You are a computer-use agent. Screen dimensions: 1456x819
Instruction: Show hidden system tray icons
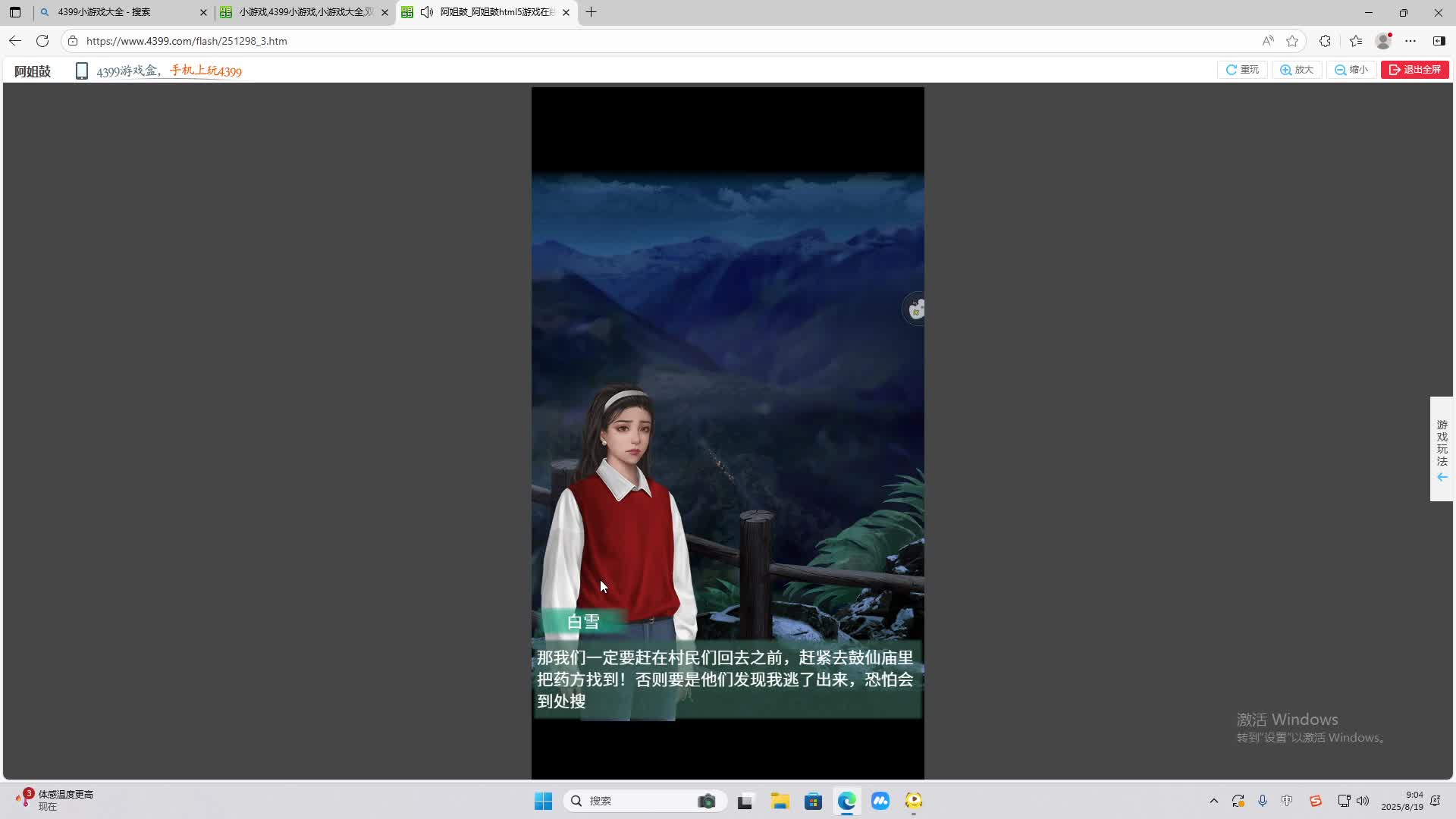point(1213,801)
